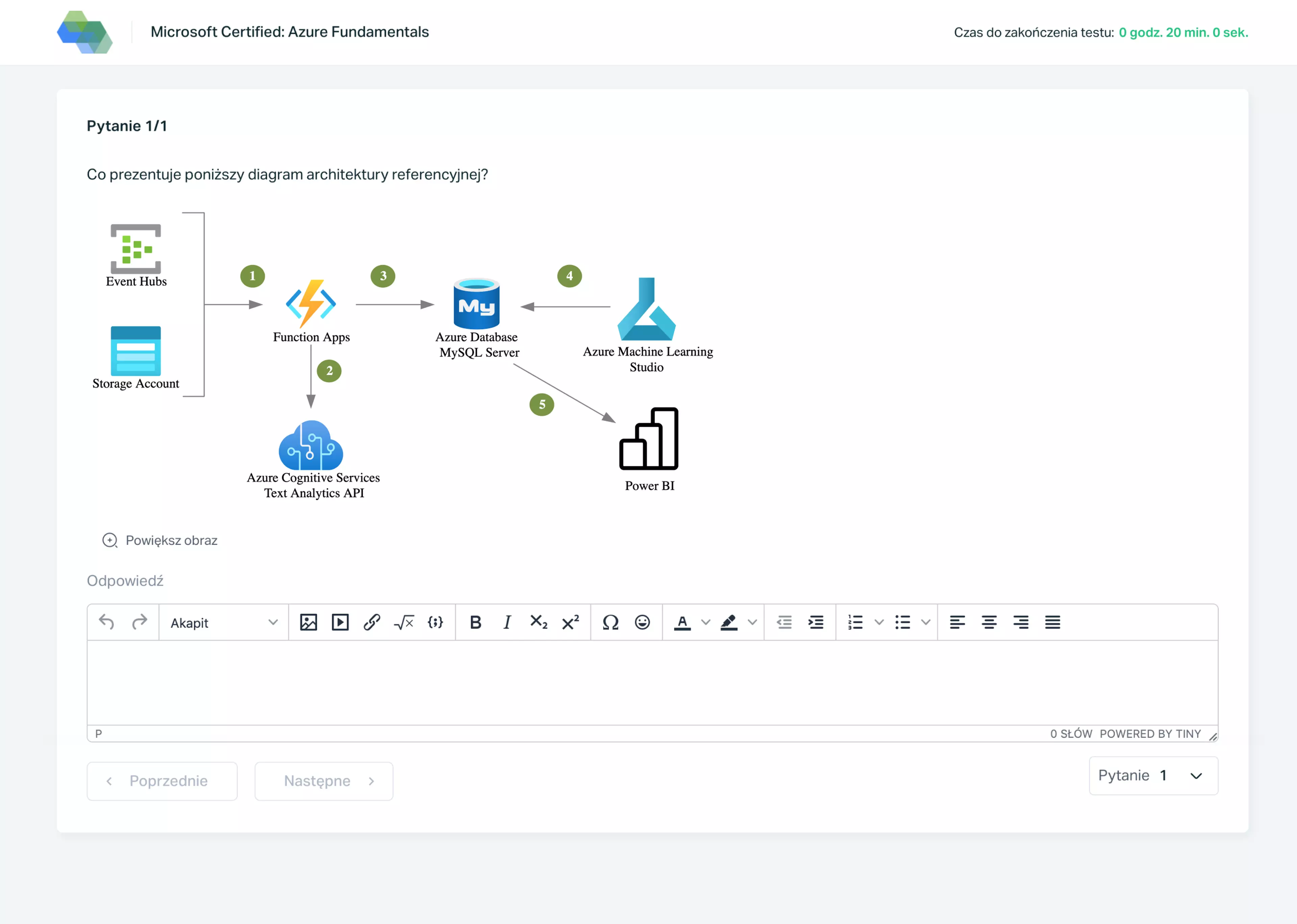Click the magnifier icon beside Powiększ obraz
Screen dimensions: 1297x924
pos(110,540)
